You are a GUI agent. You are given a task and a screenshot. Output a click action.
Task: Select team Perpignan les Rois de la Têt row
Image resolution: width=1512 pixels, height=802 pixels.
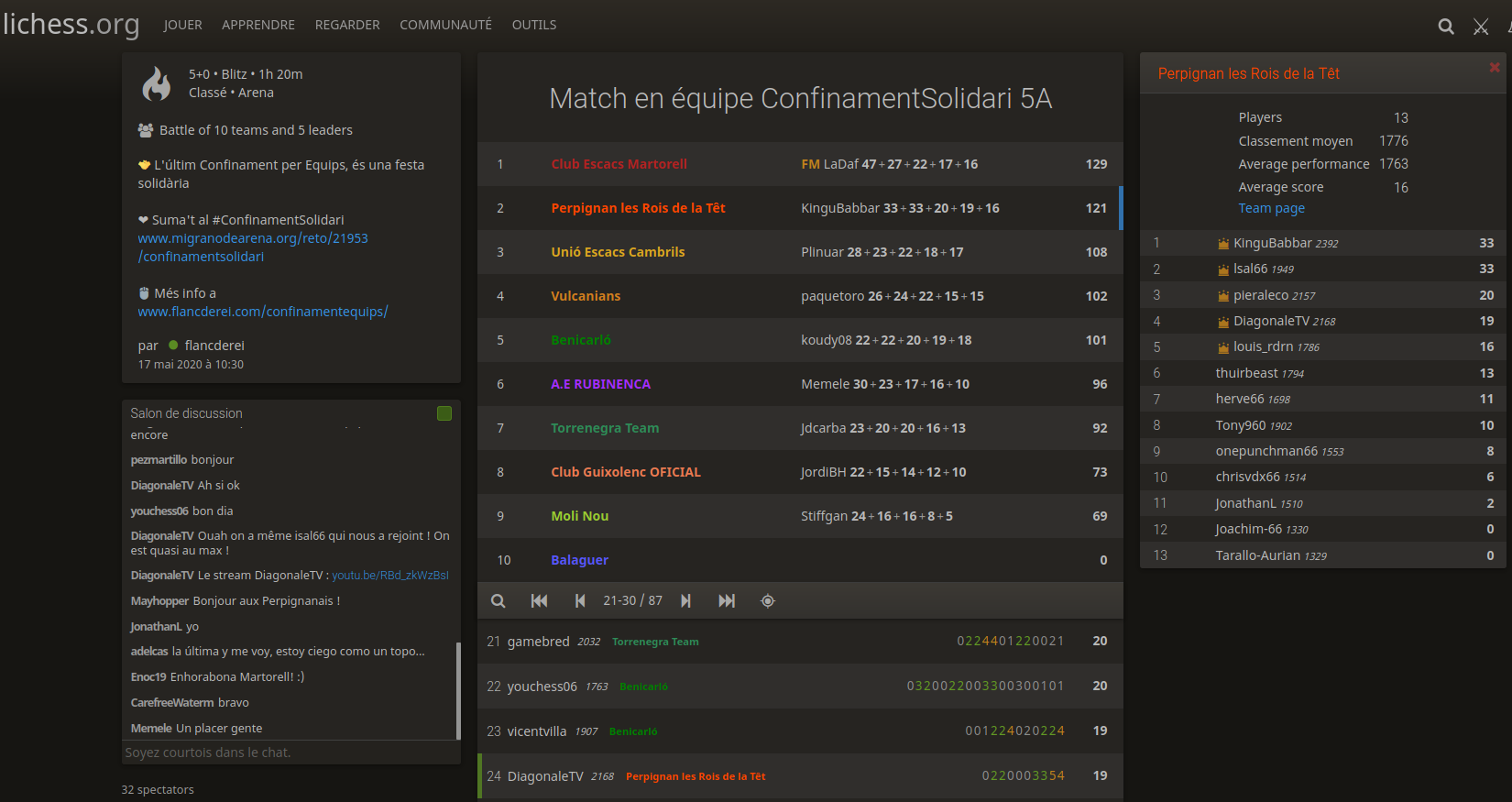pyautogui.click(x=800, y=208)
